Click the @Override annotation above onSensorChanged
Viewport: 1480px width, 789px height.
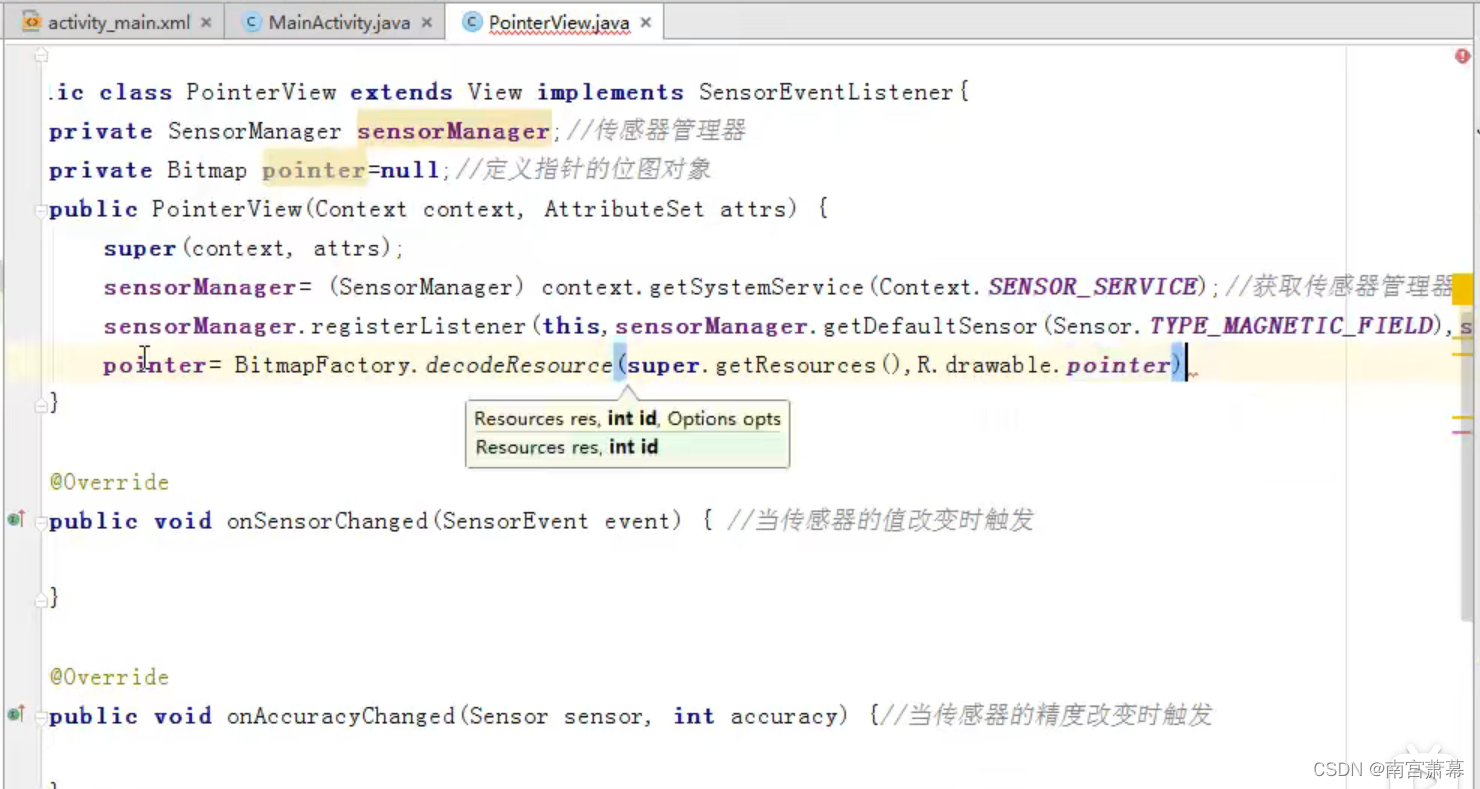(109, 482)
